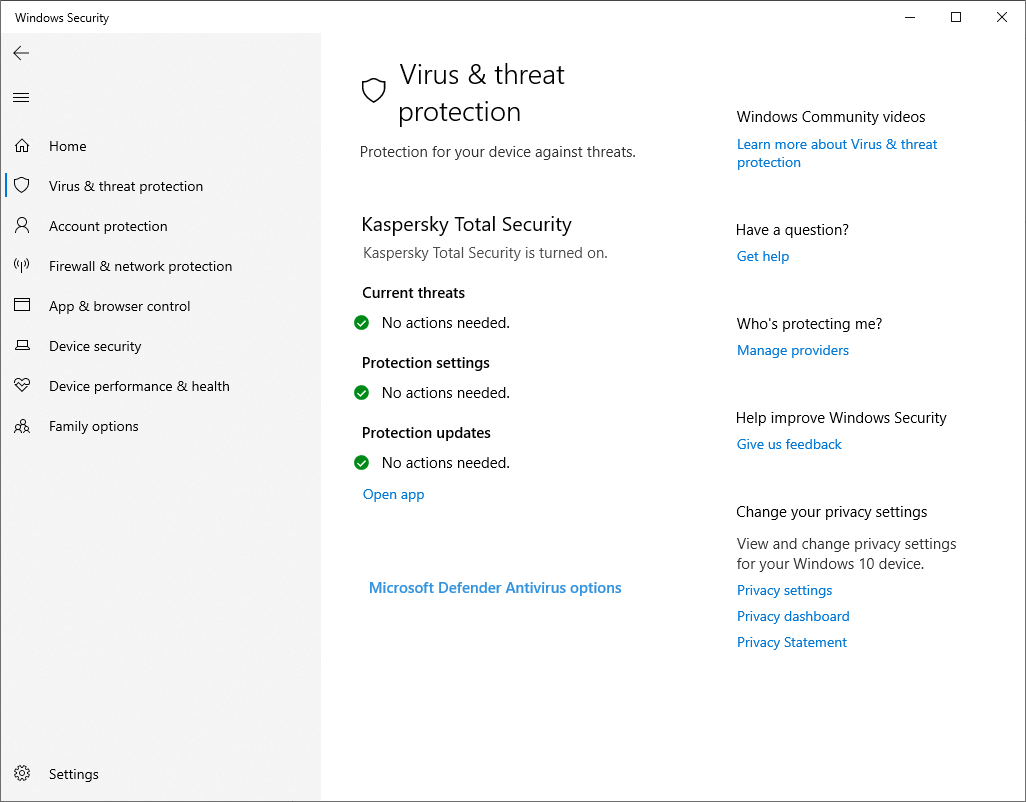
Task: Click Give us feedback link
Action: [789, 444]
